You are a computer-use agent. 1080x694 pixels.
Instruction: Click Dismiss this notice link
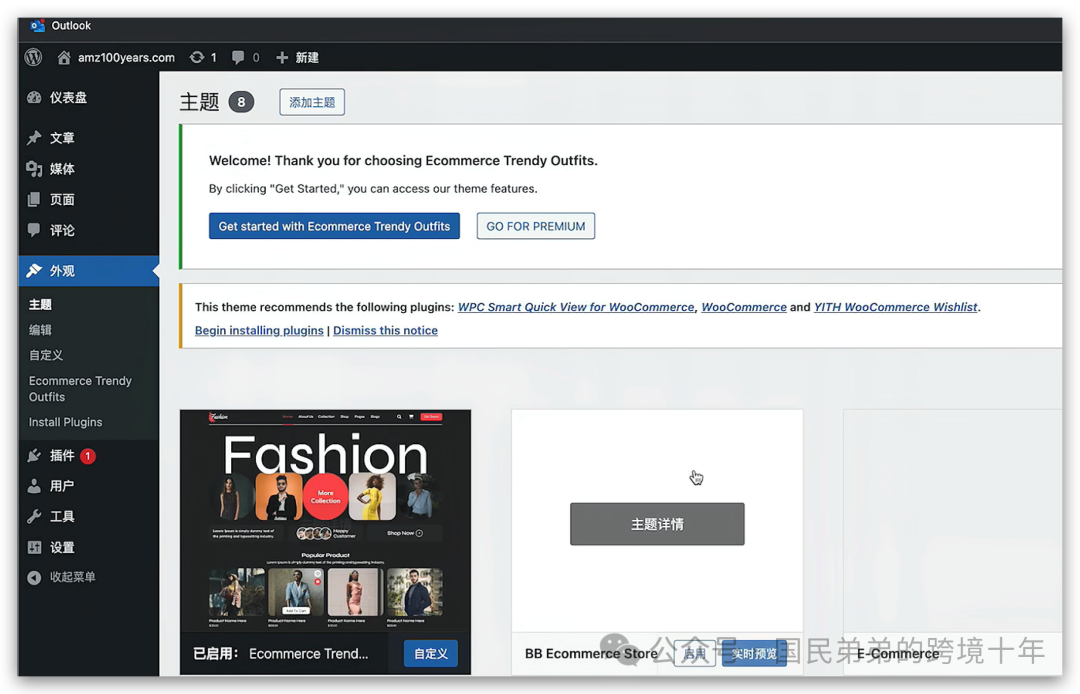(385, 330)
